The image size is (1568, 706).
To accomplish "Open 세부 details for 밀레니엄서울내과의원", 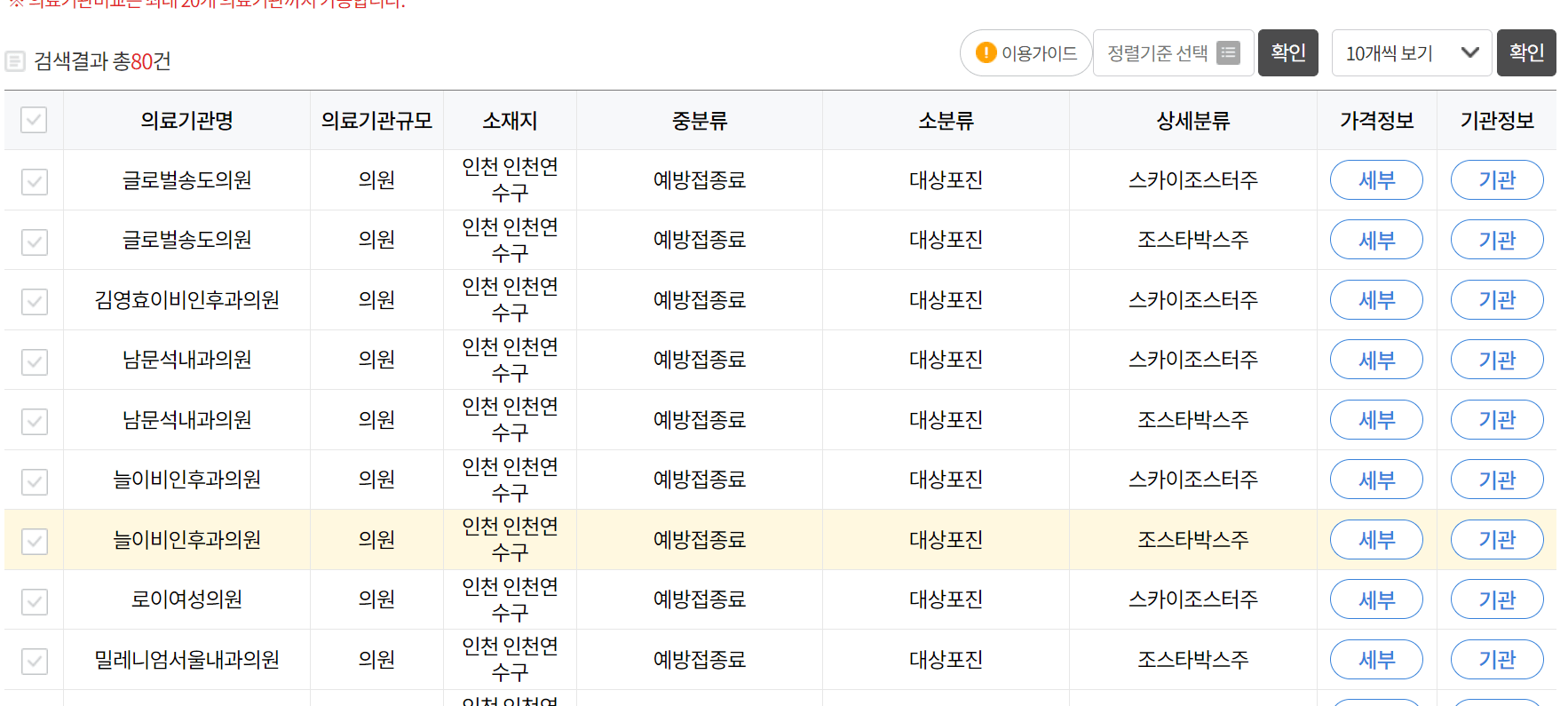I will tap(1376, 660).
